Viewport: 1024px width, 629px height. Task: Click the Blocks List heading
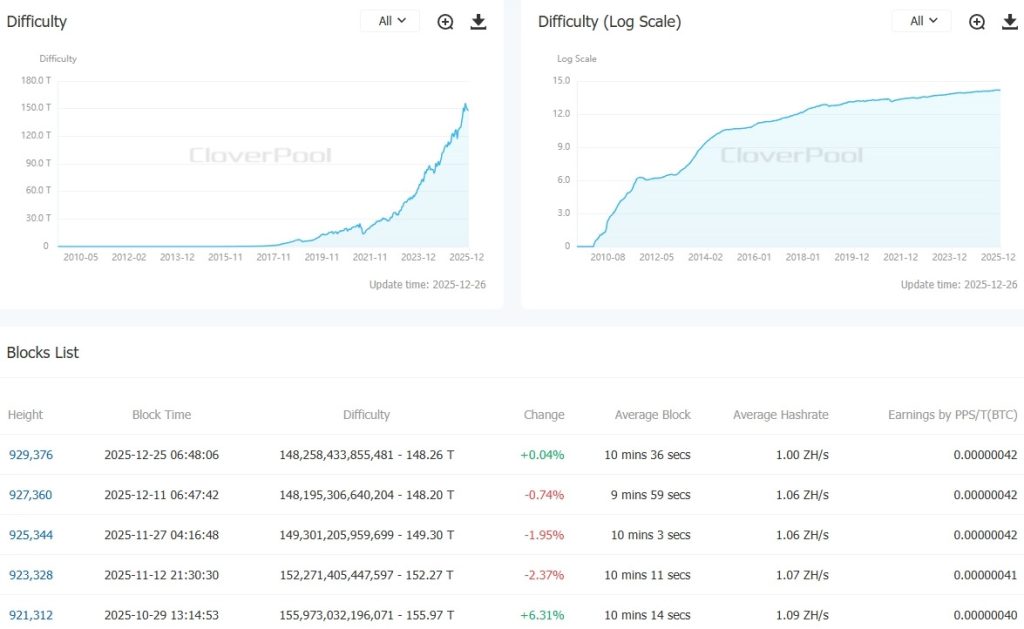[43, 353]
